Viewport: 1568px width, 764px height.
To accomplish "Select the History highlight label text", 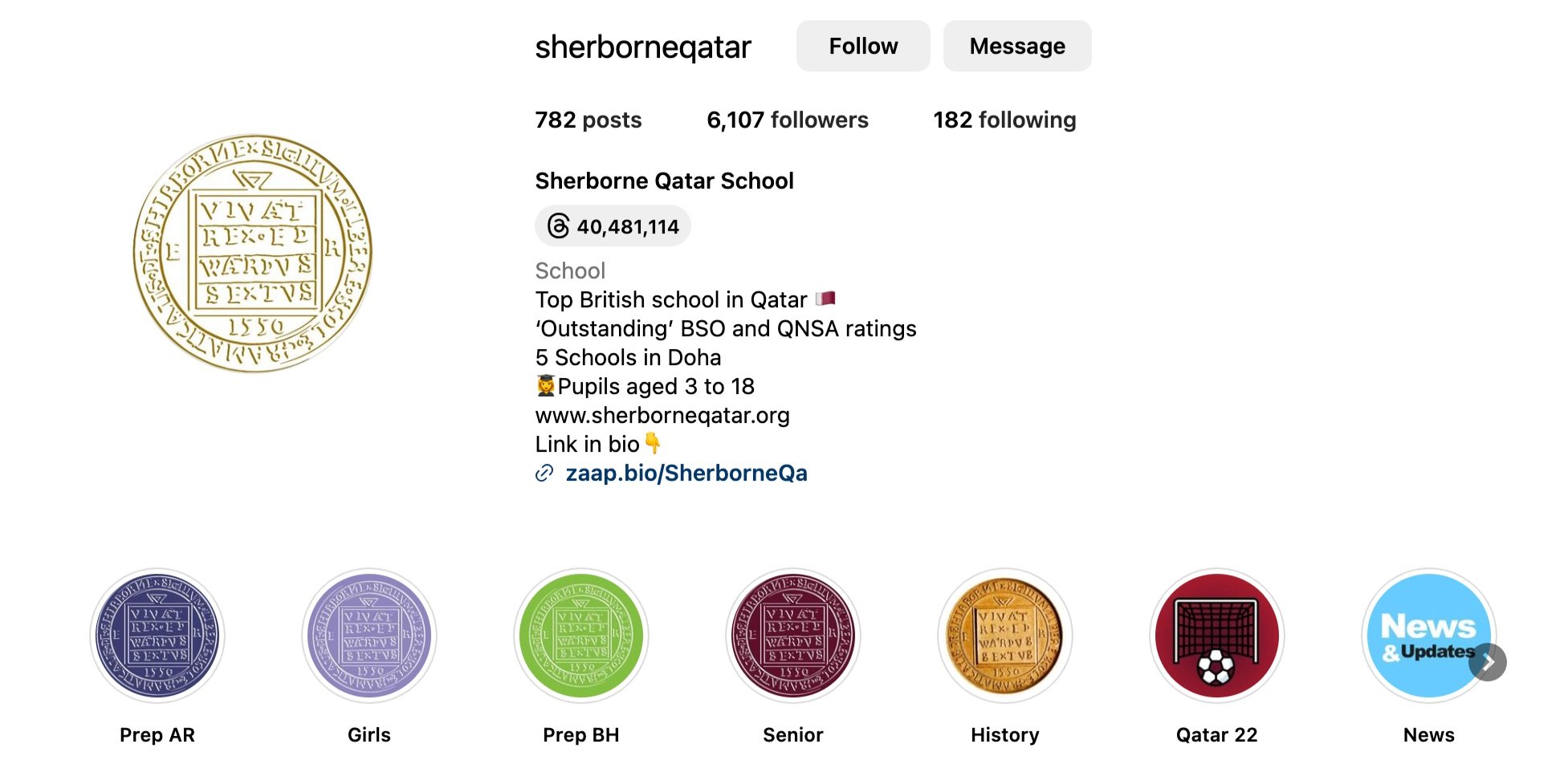I will click(1005, 735).
